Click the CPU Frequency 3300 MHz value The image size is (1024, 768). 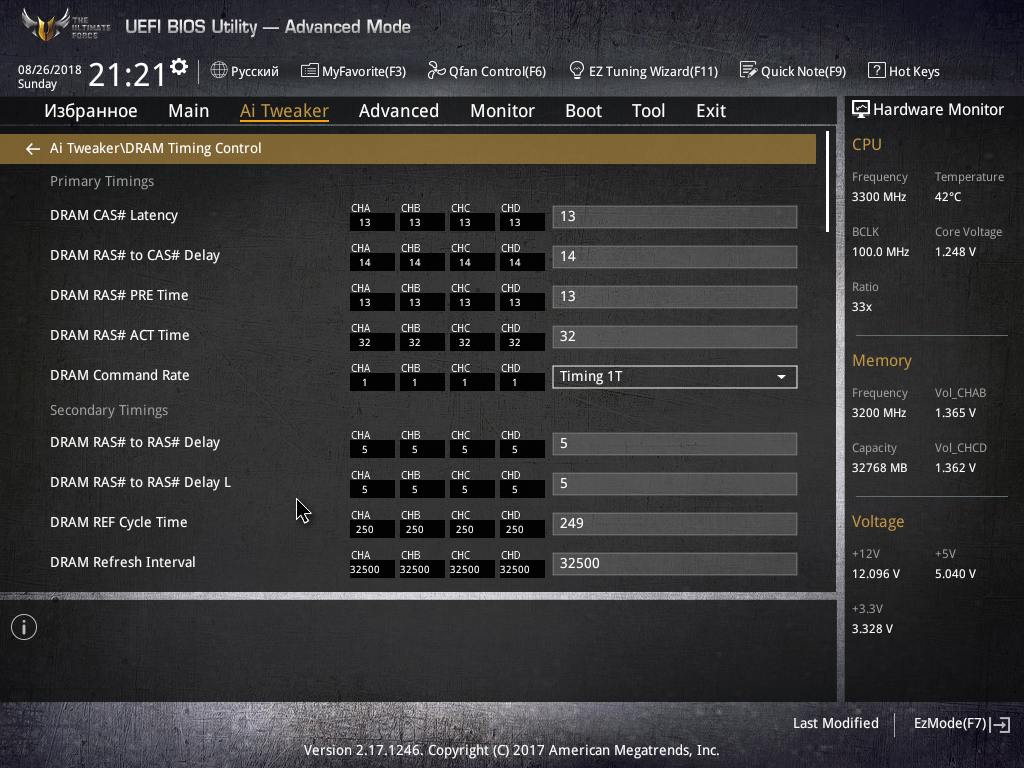pyautogui.click(x=878, y=197)
